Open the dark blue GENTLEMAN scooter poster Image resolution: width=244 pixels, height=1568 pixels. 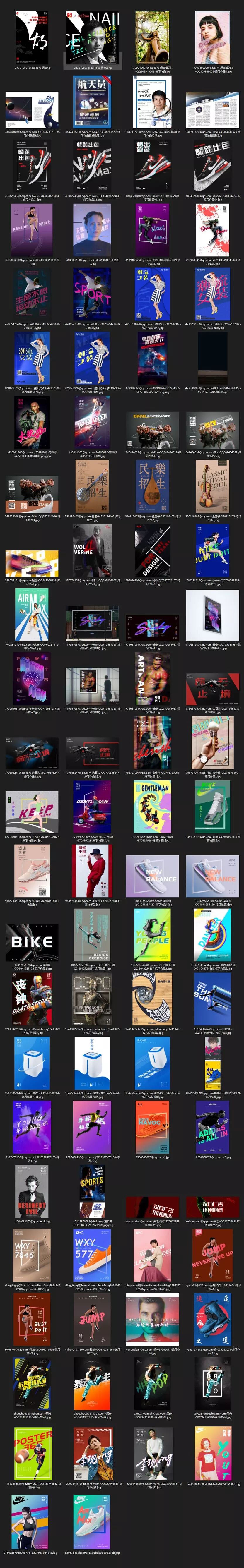tap(92, 807)
